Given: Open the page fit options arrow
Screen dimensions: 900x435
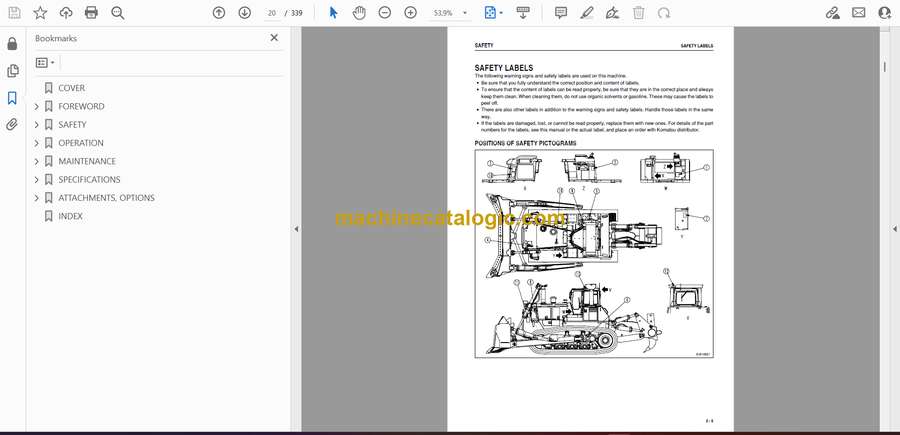Looking at the screenshot, I should pos(501,13).
